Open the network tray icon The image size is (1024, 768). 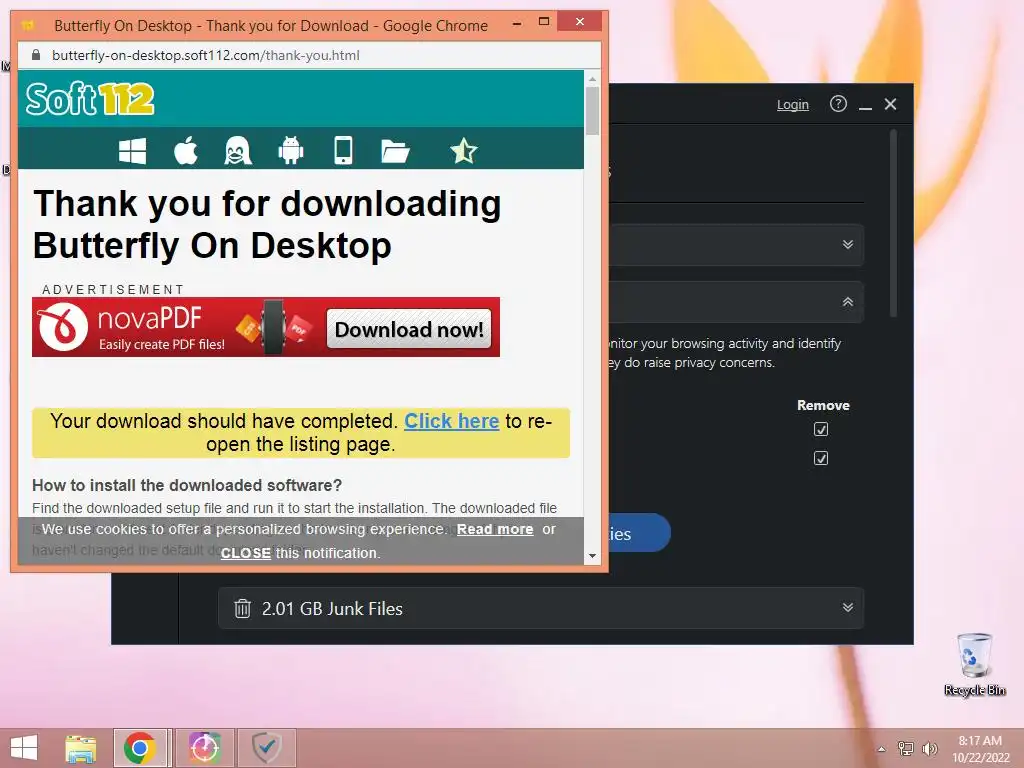pos(906,748)
